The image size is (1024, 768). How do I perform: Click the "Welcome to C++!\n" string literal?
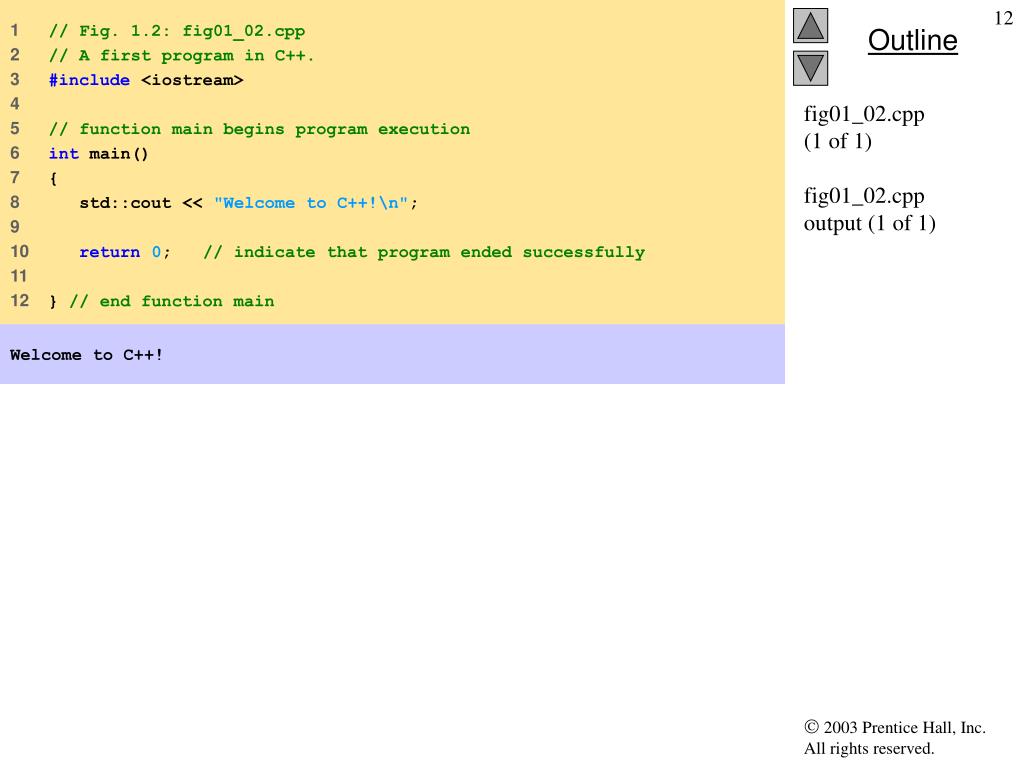(x=311, y=203)
